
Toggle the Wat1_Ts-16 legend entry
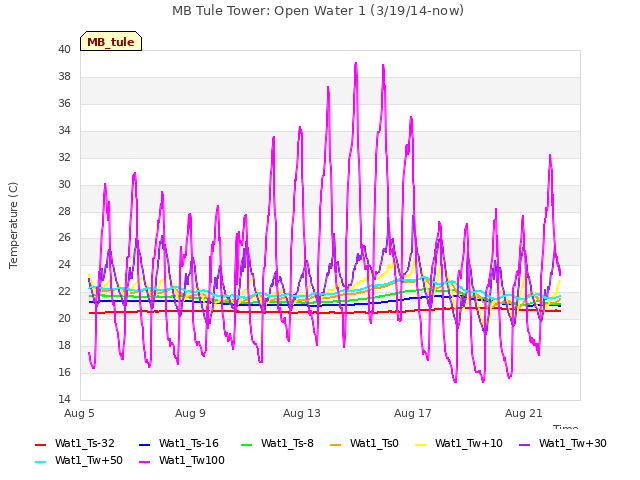pos(179,443)
